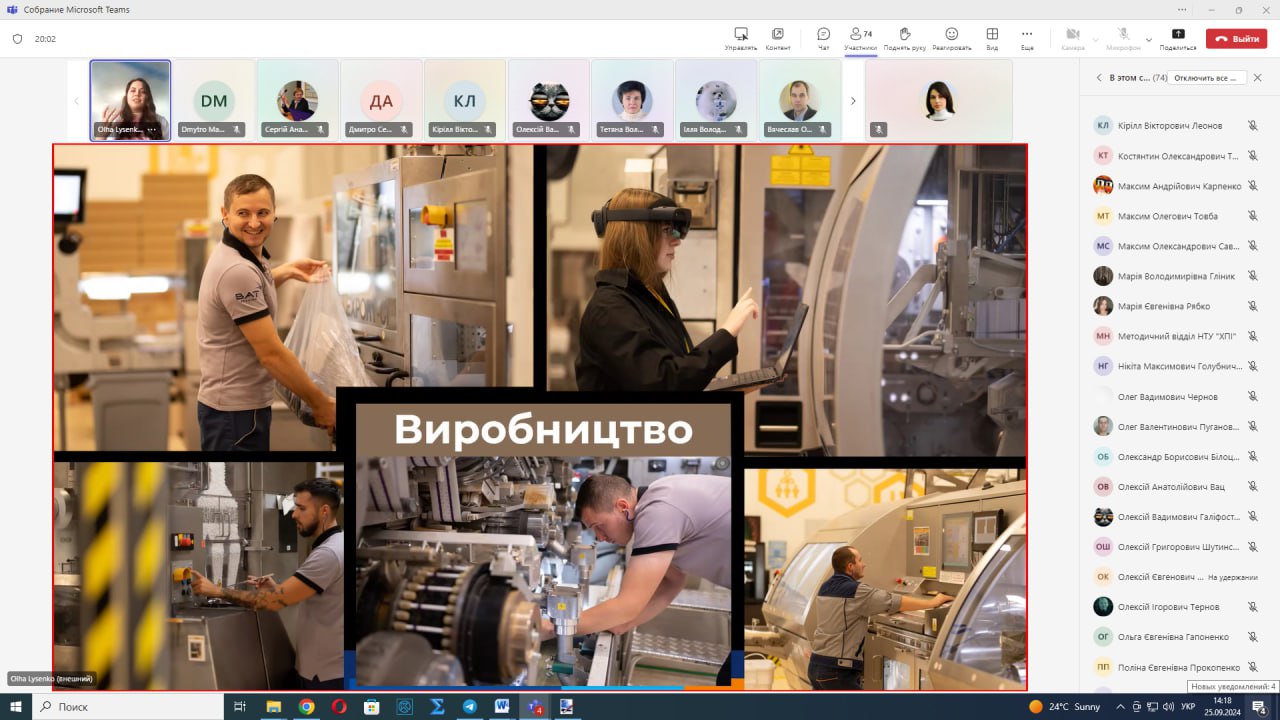Screen dimensions: 1280x720
Task: Select the Кіріла КЛ participant tile
Action: (x=465, y=100)
